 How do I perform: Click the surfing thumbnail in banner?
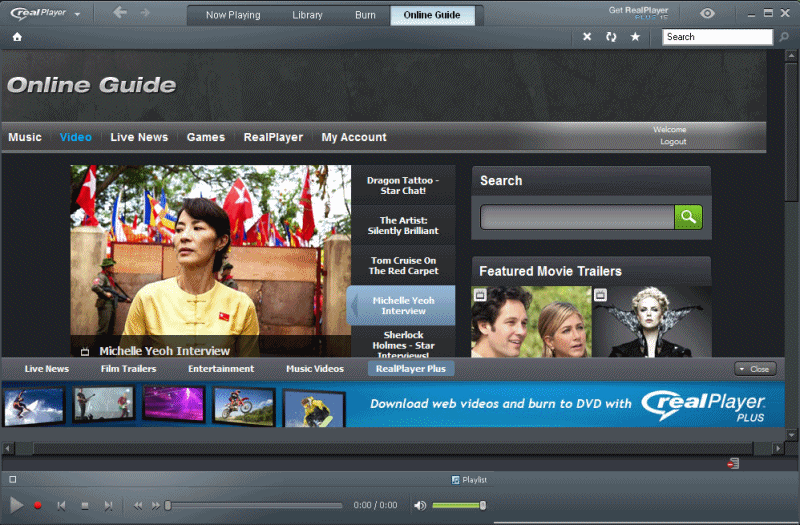coord(34,406)
